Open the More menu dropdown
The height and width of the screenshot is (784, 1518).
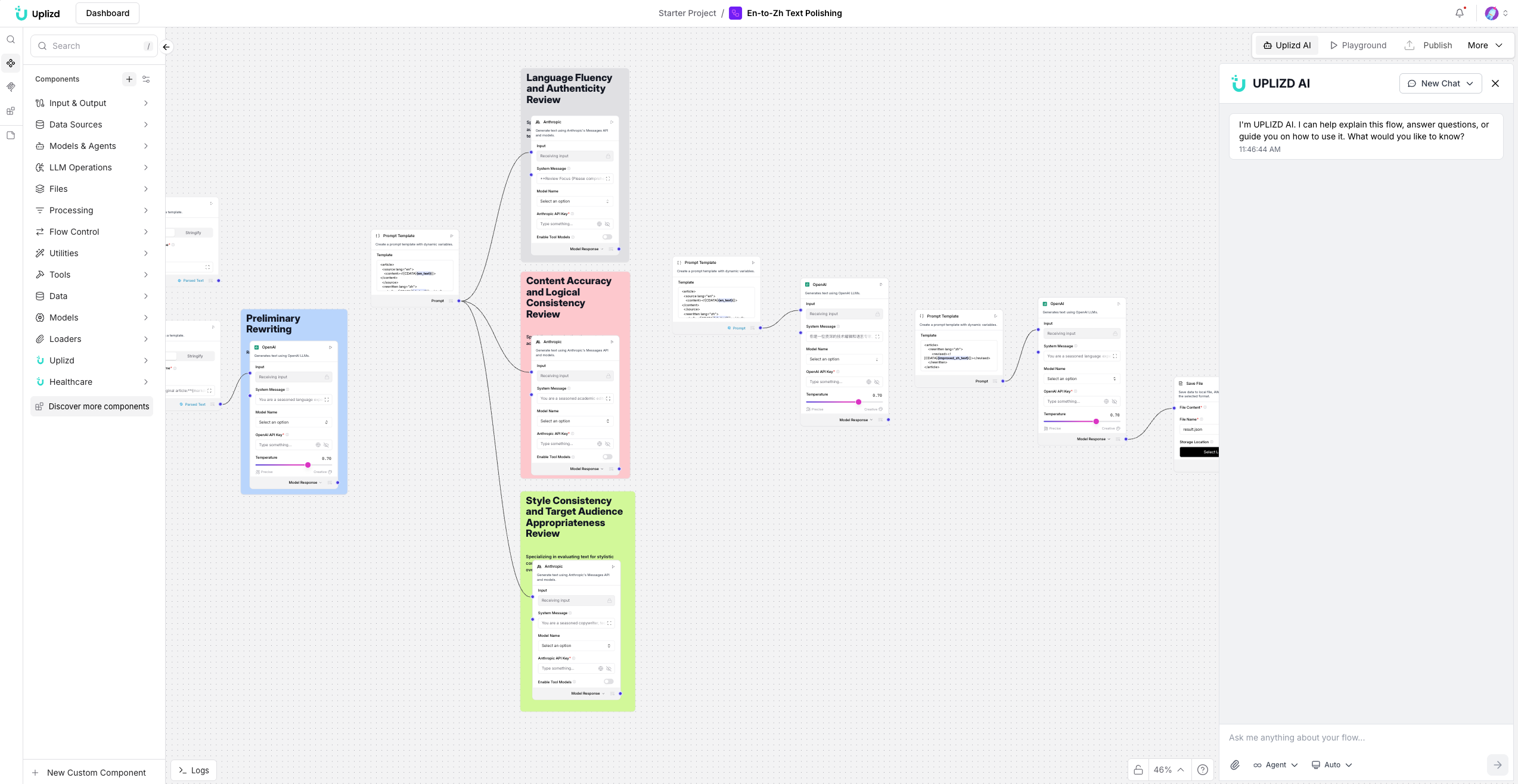pos(1485,45)
